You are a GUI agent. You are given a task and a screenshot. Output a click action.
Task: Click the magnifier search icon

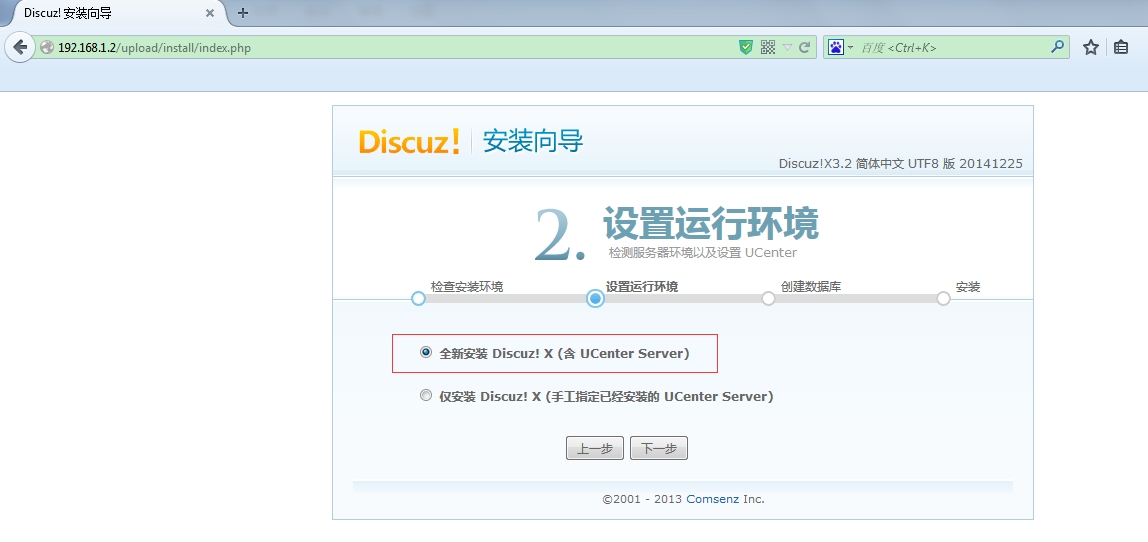[1056, 47]
